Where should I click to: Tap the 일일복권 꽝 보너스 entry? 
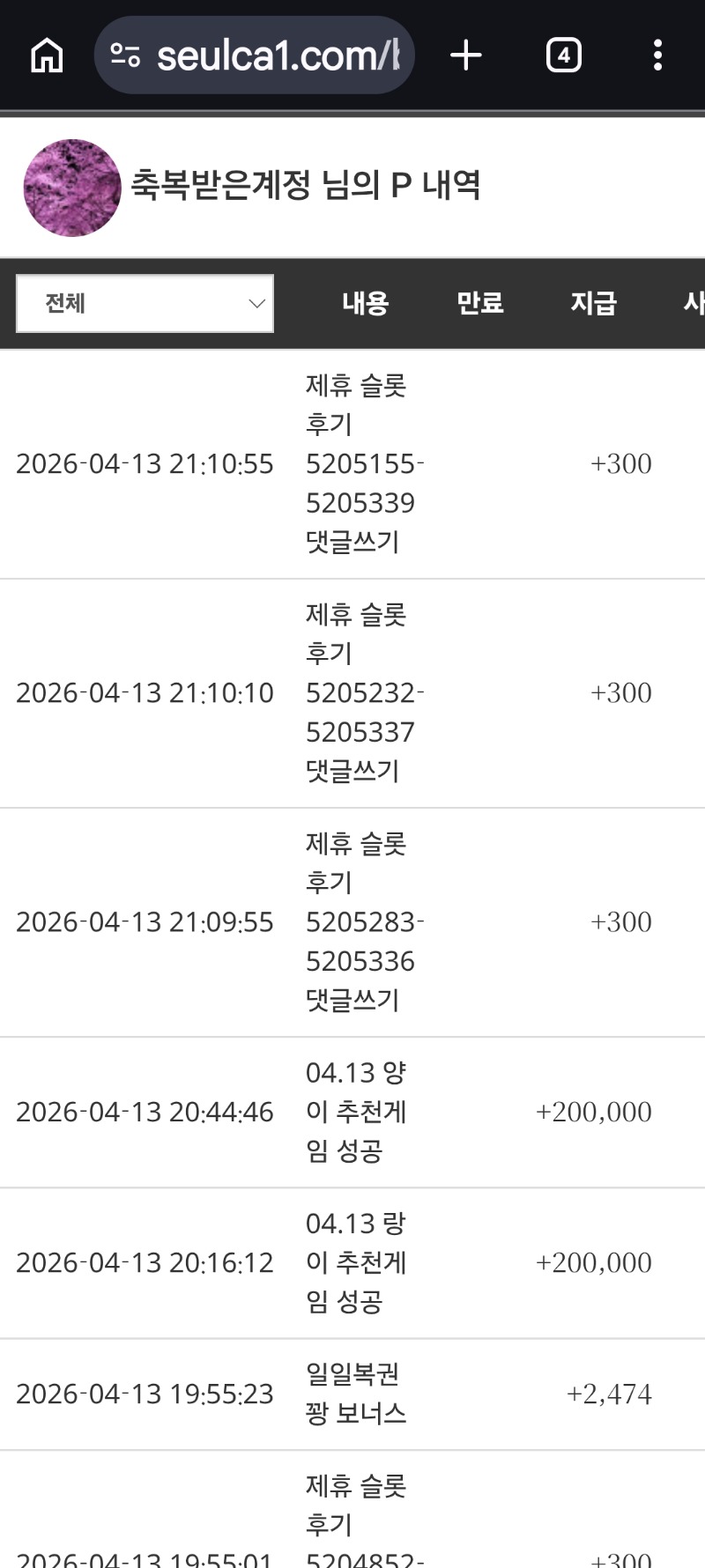(x=355, y=1394)
